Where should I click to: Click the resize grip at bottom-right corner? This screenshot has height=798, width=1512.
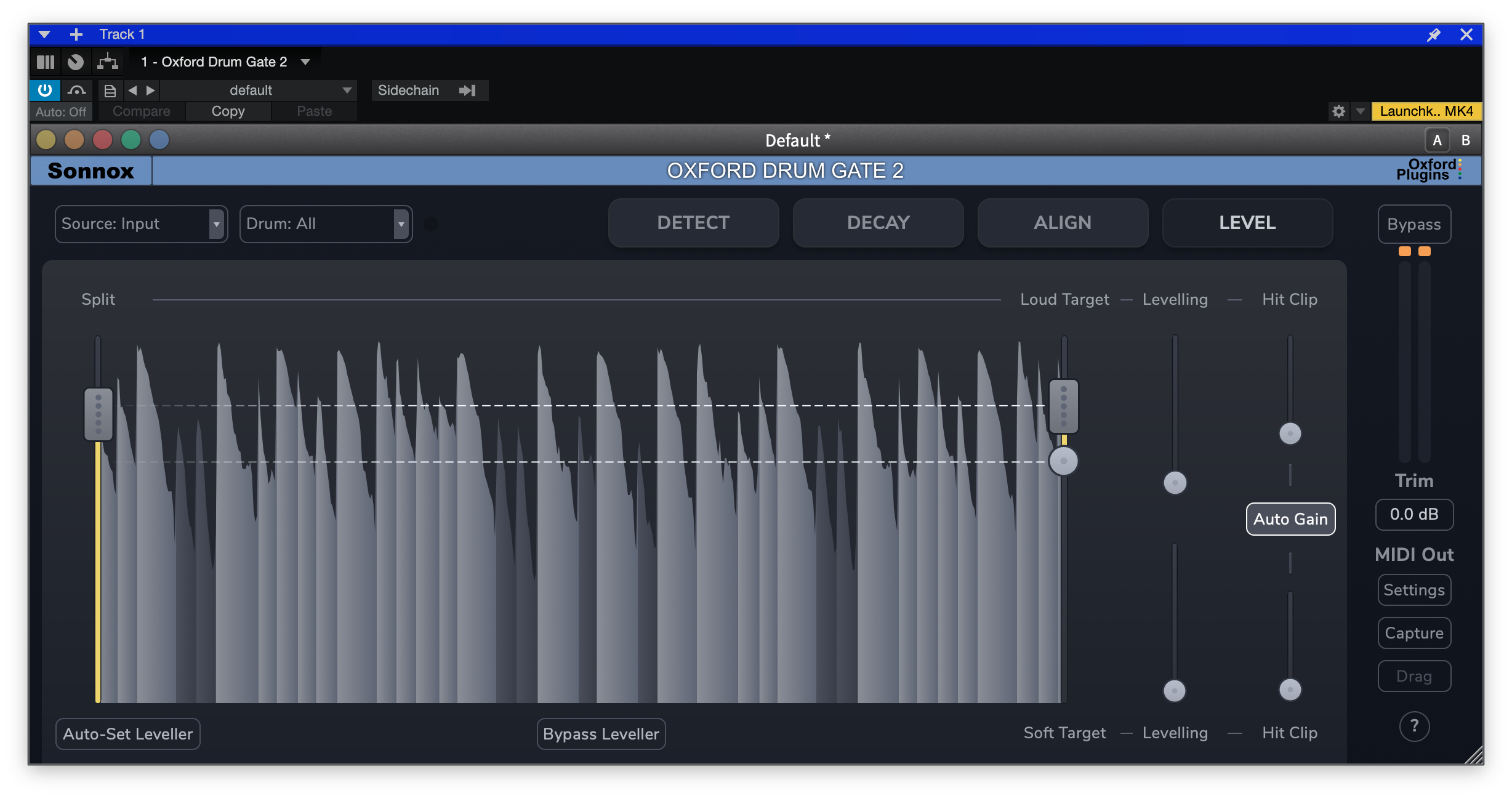(x=1474, y=756)
